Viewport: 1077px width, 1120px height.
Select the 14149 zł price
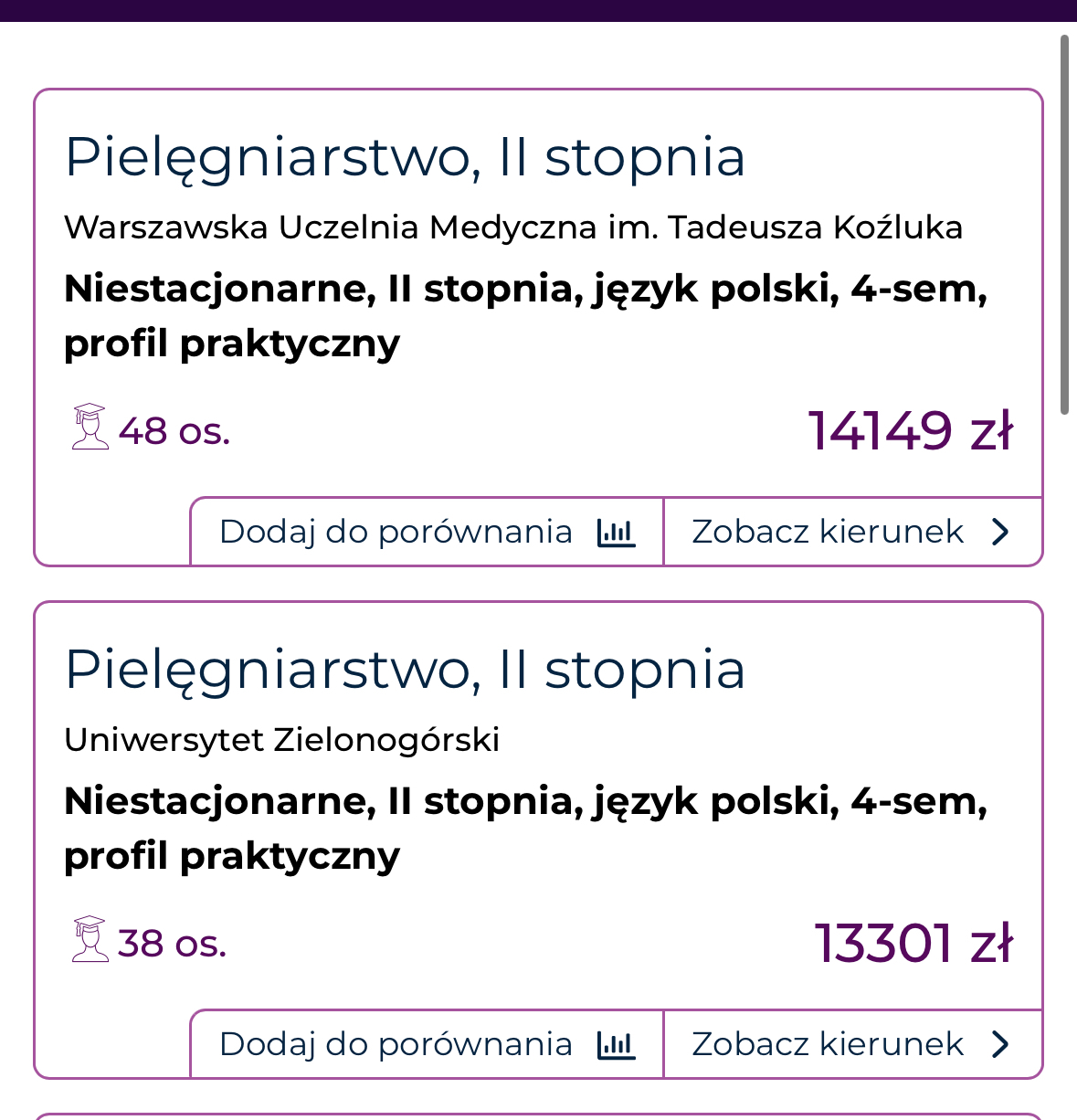pos(911,430)
